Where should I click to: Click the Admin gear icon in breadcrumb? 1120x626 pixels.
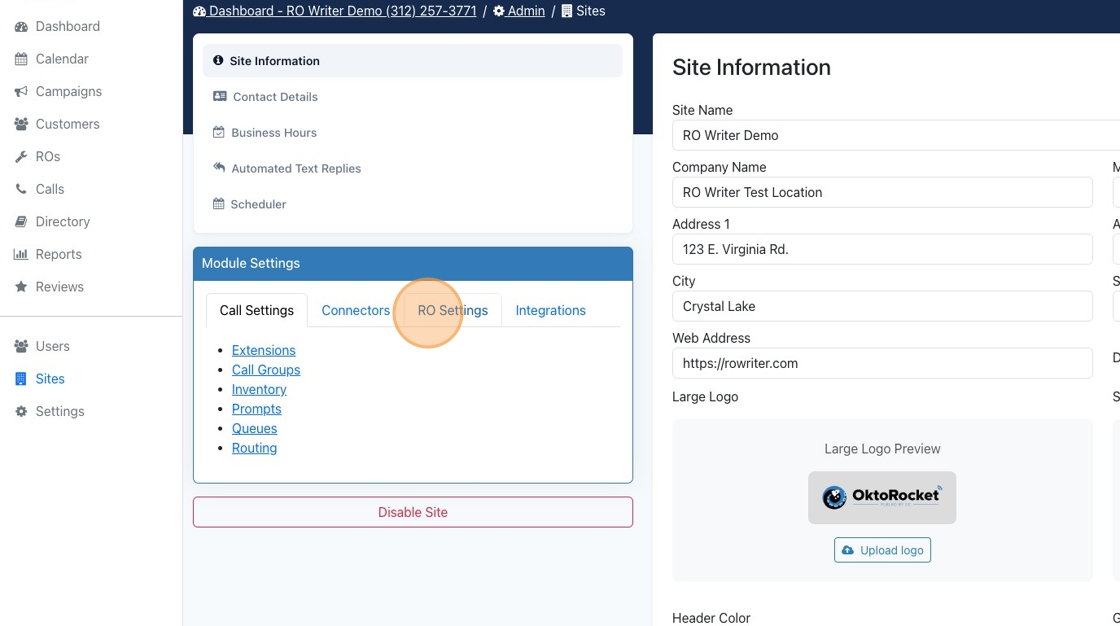499,11
